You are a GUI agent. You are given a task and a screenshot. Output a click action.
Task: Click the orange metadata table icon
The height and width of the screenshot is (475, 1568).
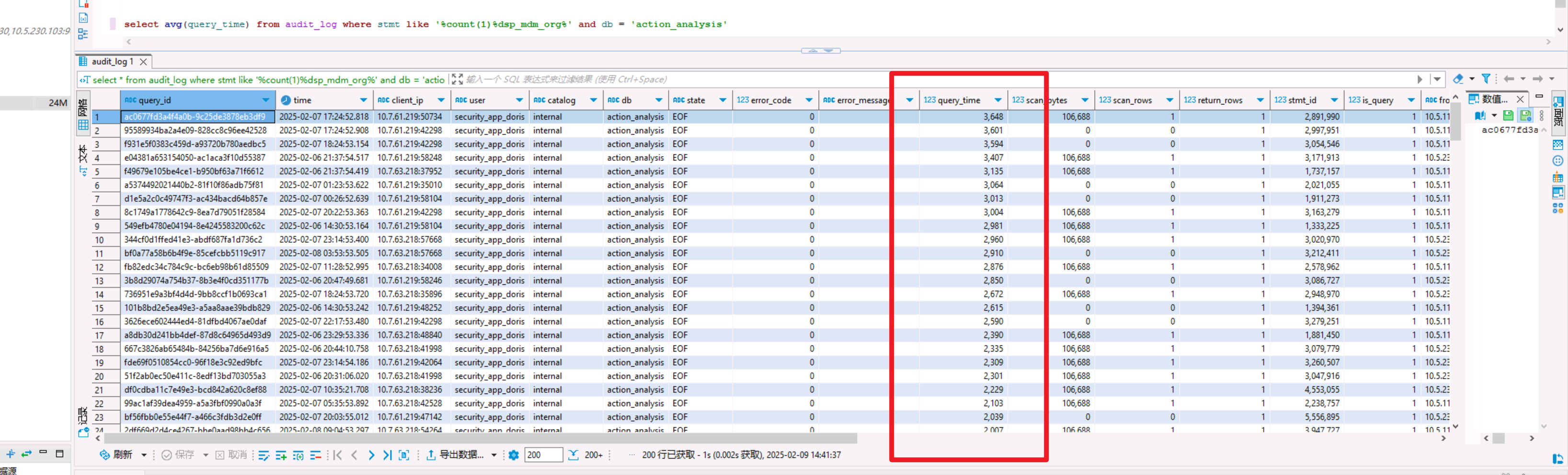tap(1557, 177)
